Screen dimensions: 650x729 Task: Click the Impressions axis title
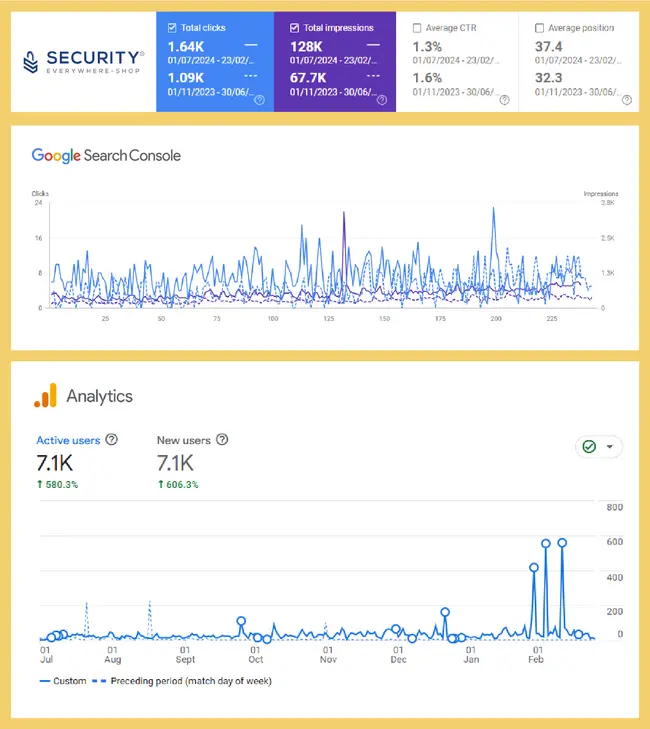601,194
